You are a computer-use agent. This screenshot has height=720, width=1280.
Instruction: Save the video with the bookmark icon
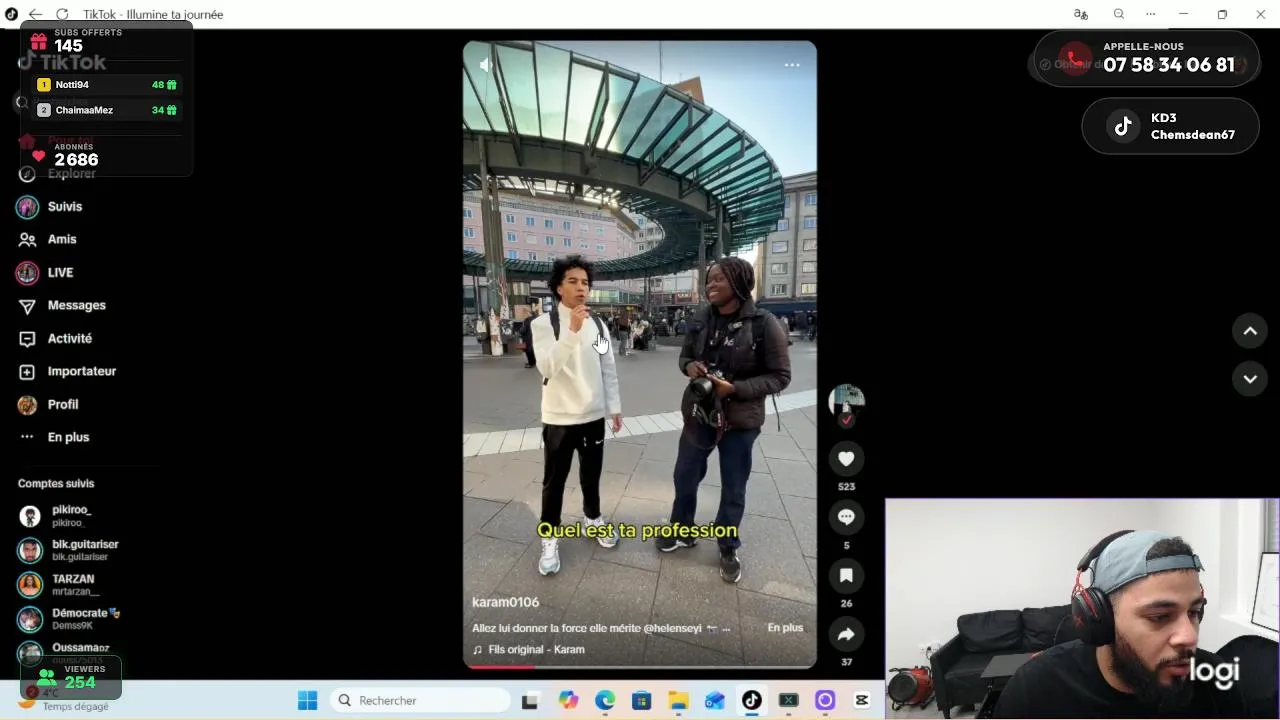846,575
